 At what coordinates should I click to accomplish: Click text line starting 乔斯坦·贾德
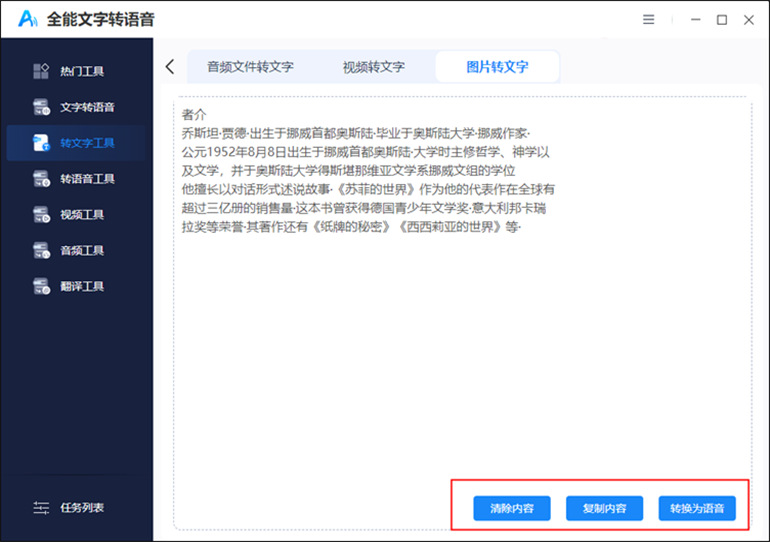356,134
